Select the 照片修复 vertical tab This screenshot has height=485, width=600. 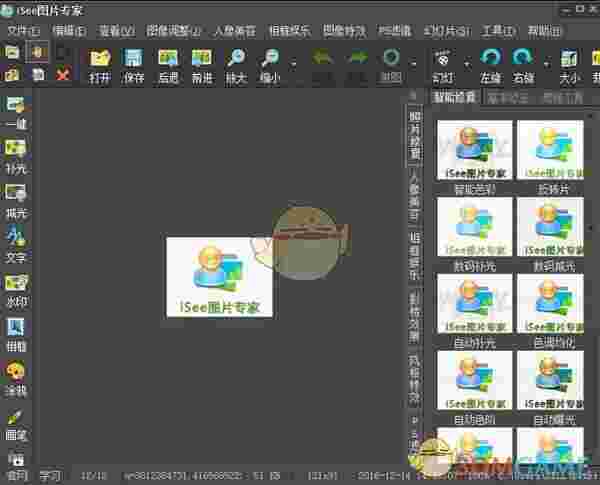pos(415,136)
